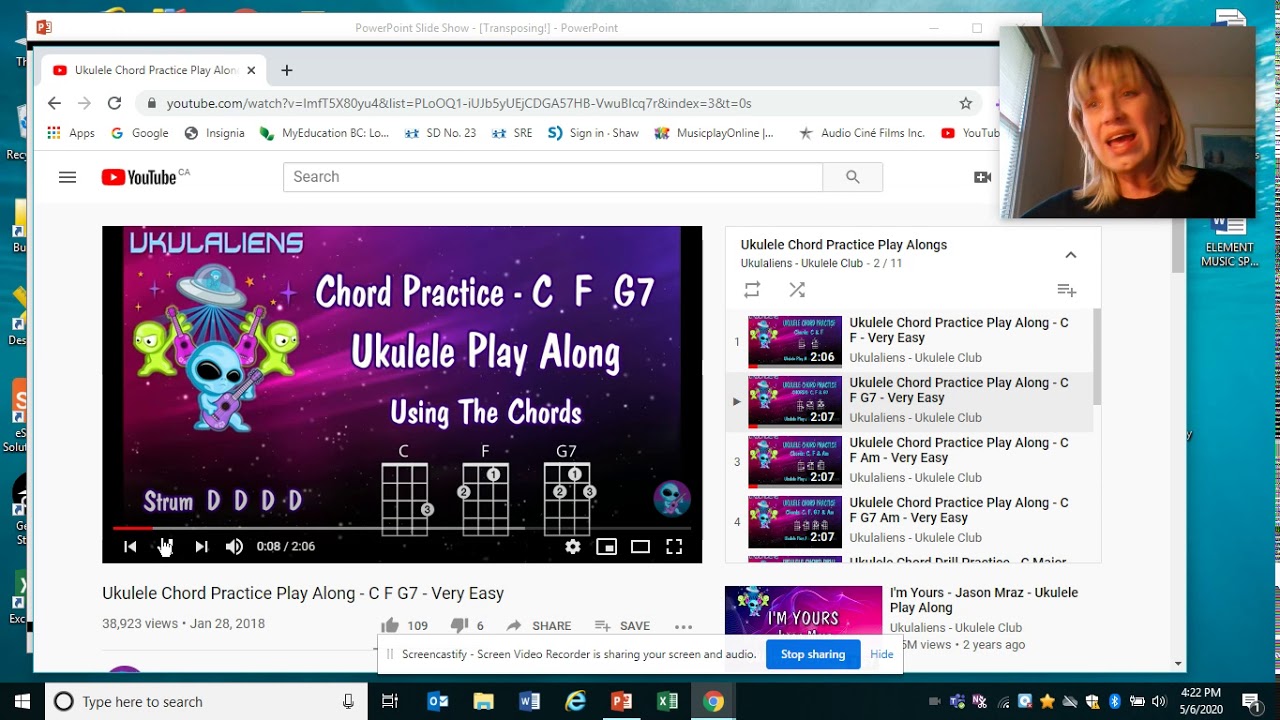
Task: Reload the page
Action: [114, 103]
